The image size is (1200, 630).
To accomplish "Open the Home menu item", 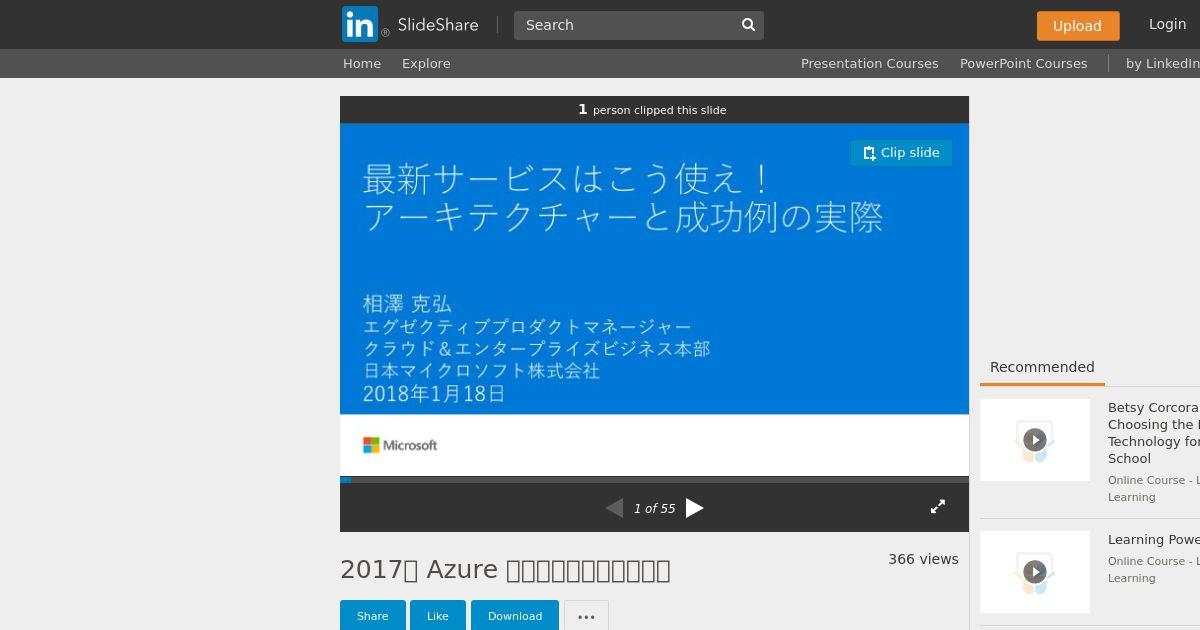I will pos(362,63).
